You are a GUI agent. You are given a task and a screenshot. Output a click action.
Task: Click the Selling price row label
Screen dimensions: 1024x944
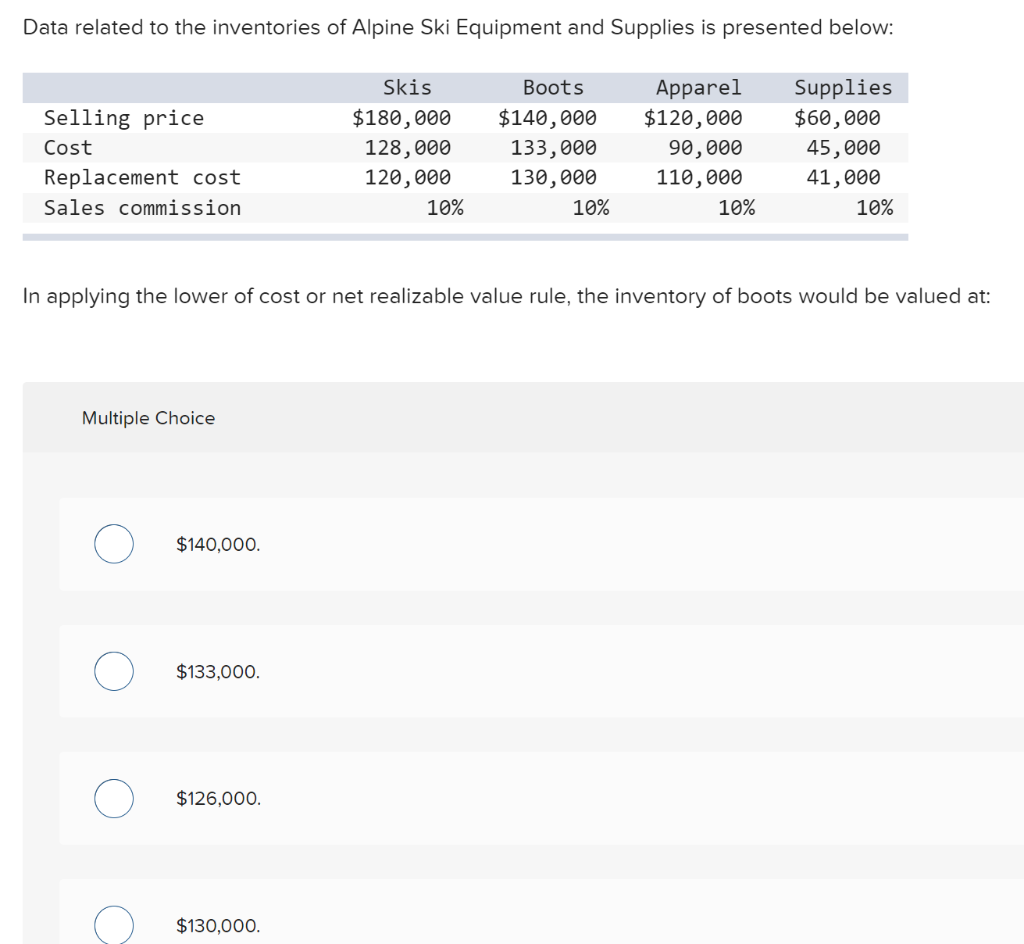(x=123, y=118)
